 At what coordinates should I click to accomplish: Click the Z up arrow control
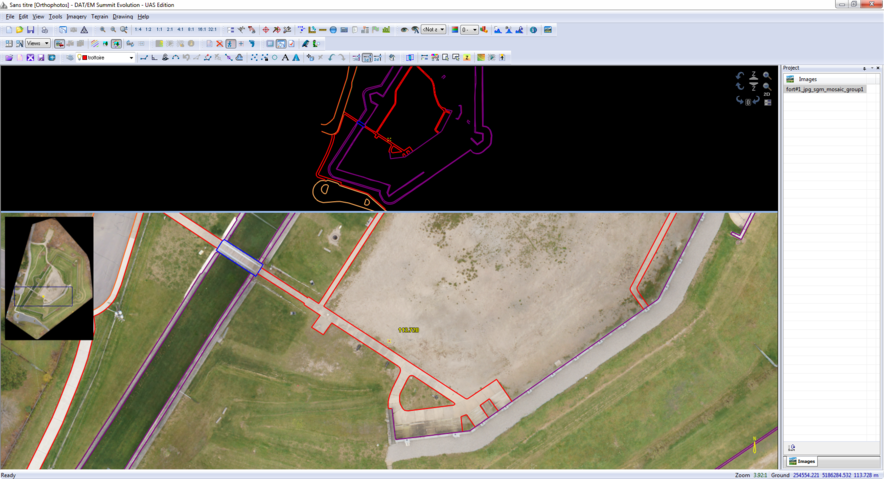pos(753,76)
